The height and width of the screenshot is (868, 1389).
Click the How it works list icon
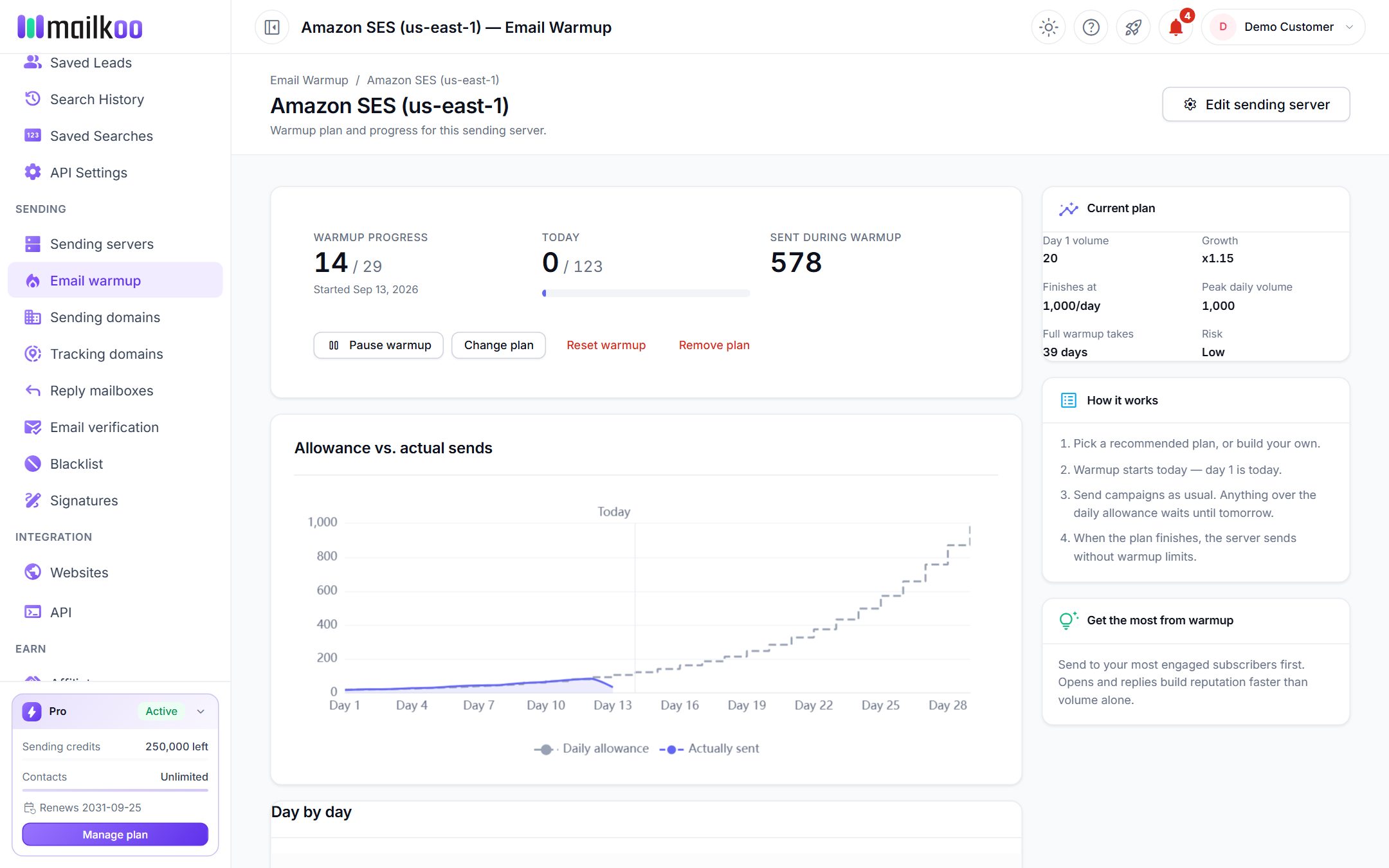(x=1069, y=401)
